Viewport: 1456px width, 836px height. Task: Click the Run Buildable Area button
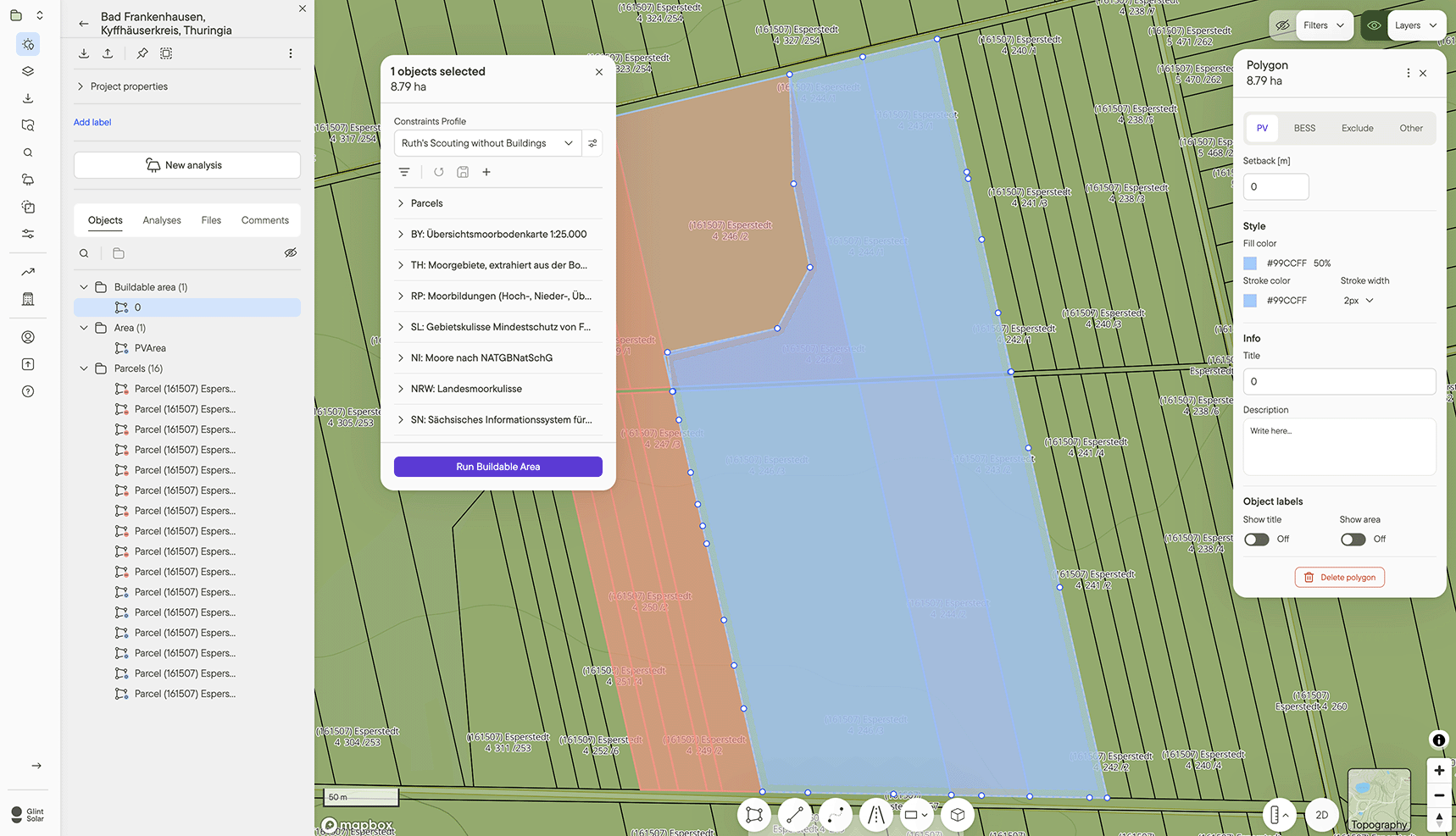(x=497, y=467)
